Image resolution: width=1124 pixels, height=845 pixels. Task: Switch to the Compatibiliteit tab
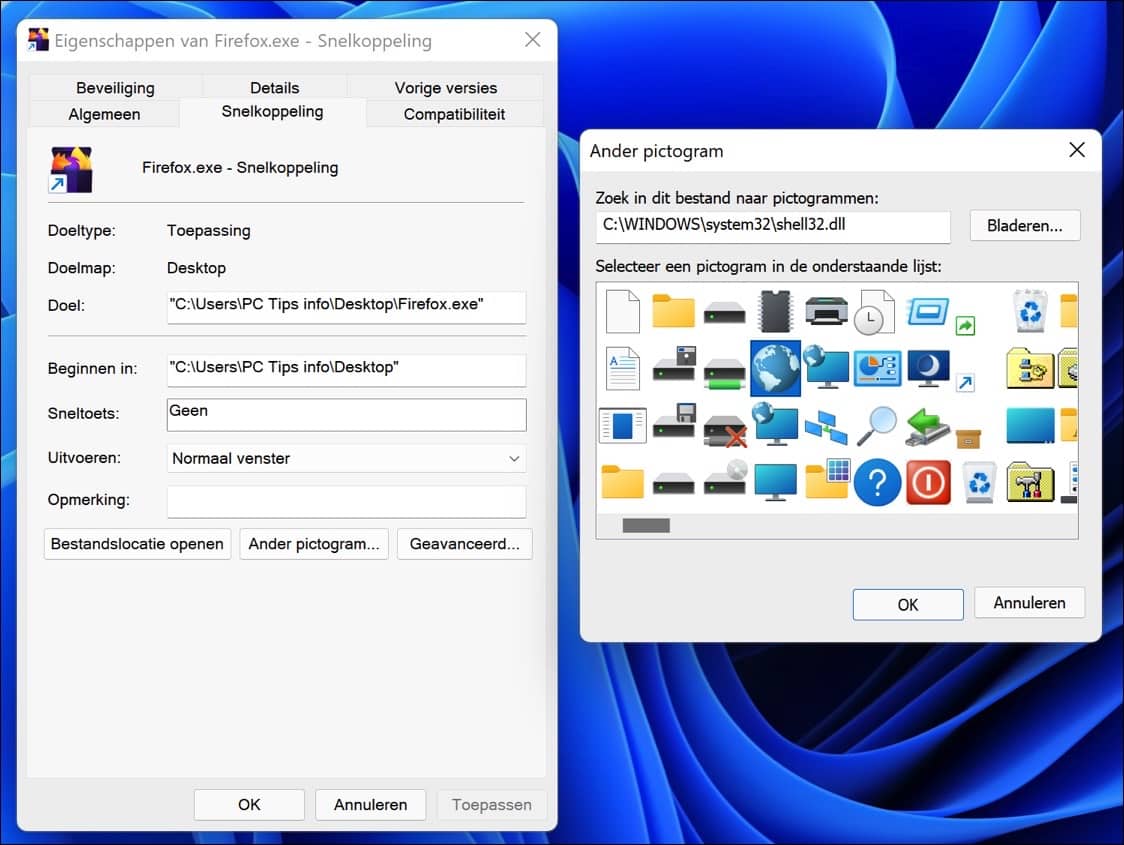click(455, 114)
